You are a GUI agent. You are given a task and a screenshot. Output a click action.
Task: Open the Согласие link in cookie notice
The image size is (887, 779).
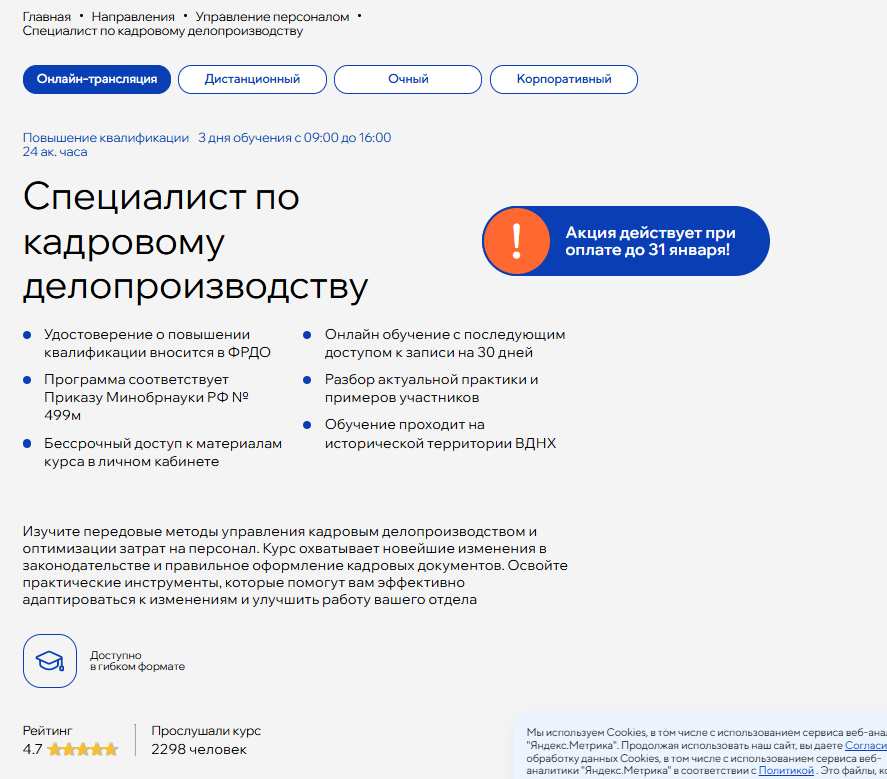865,745
